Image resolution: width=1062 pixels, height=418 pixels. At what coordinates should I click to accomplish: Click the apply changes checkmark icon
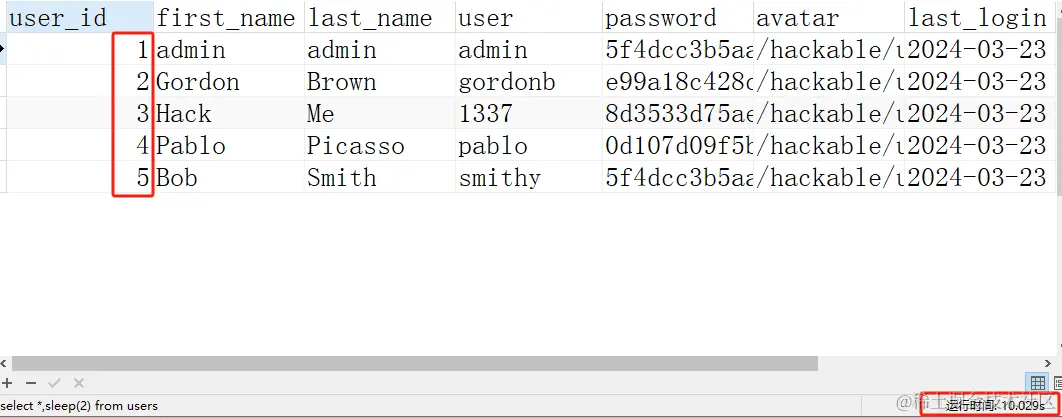point(55,383)
